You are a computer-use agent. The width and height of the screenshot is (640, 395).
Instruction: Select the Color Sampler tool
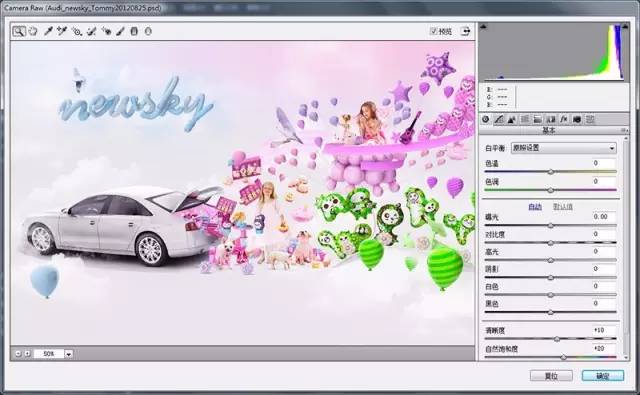[62, 31]
